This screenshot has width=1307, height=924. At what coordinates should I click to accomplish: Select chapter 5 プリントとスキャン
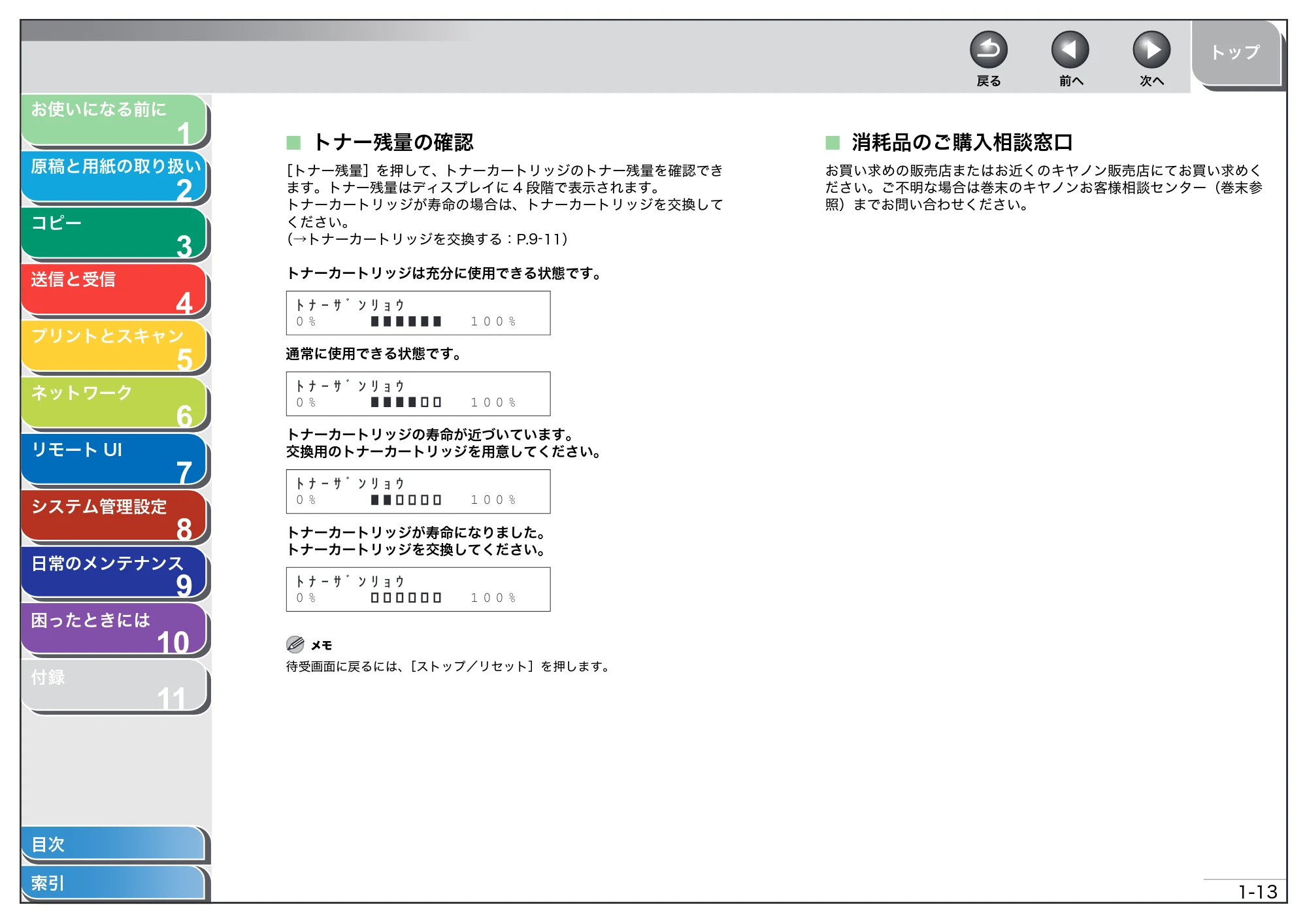pos(114,347)
